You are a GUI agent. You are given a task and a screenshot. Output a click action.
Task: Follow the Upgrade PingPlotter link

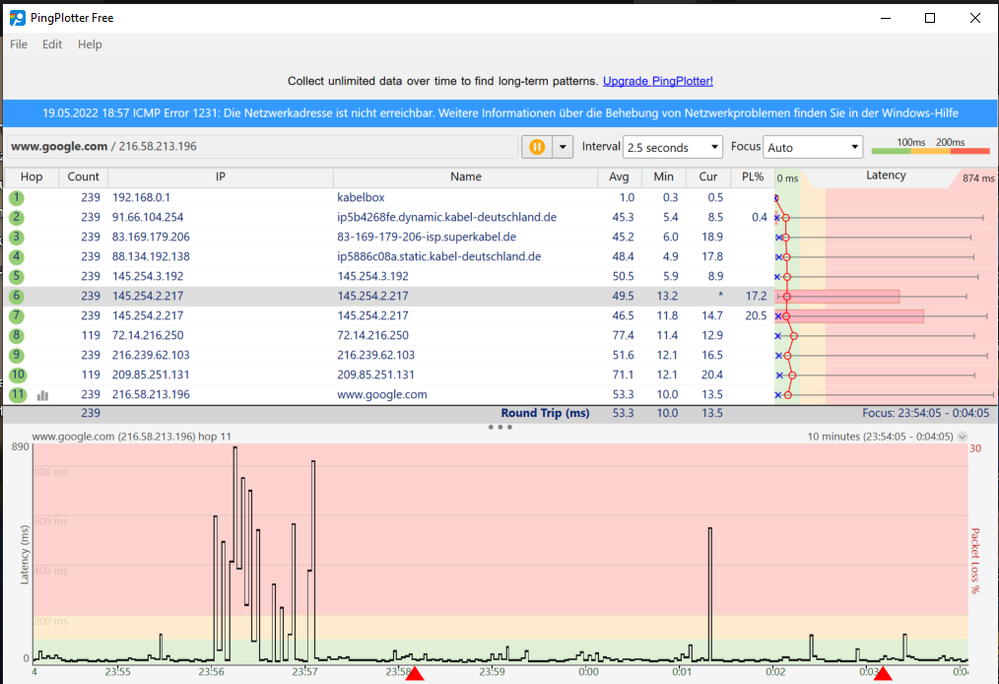(x=658, y=81)
